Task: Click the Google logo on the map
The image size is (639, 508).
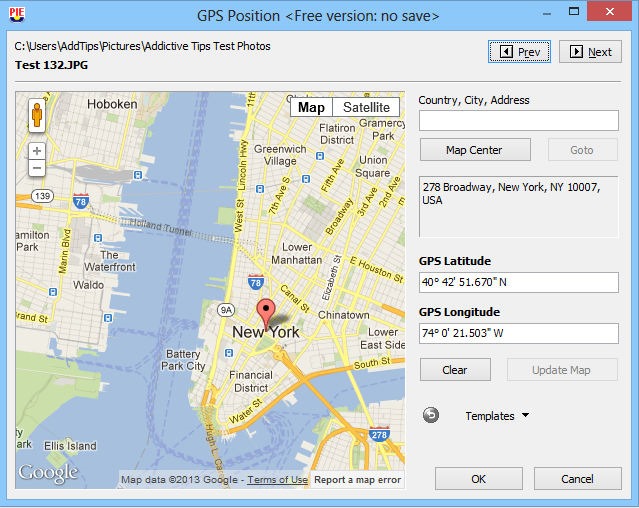Action: [48, 473]
